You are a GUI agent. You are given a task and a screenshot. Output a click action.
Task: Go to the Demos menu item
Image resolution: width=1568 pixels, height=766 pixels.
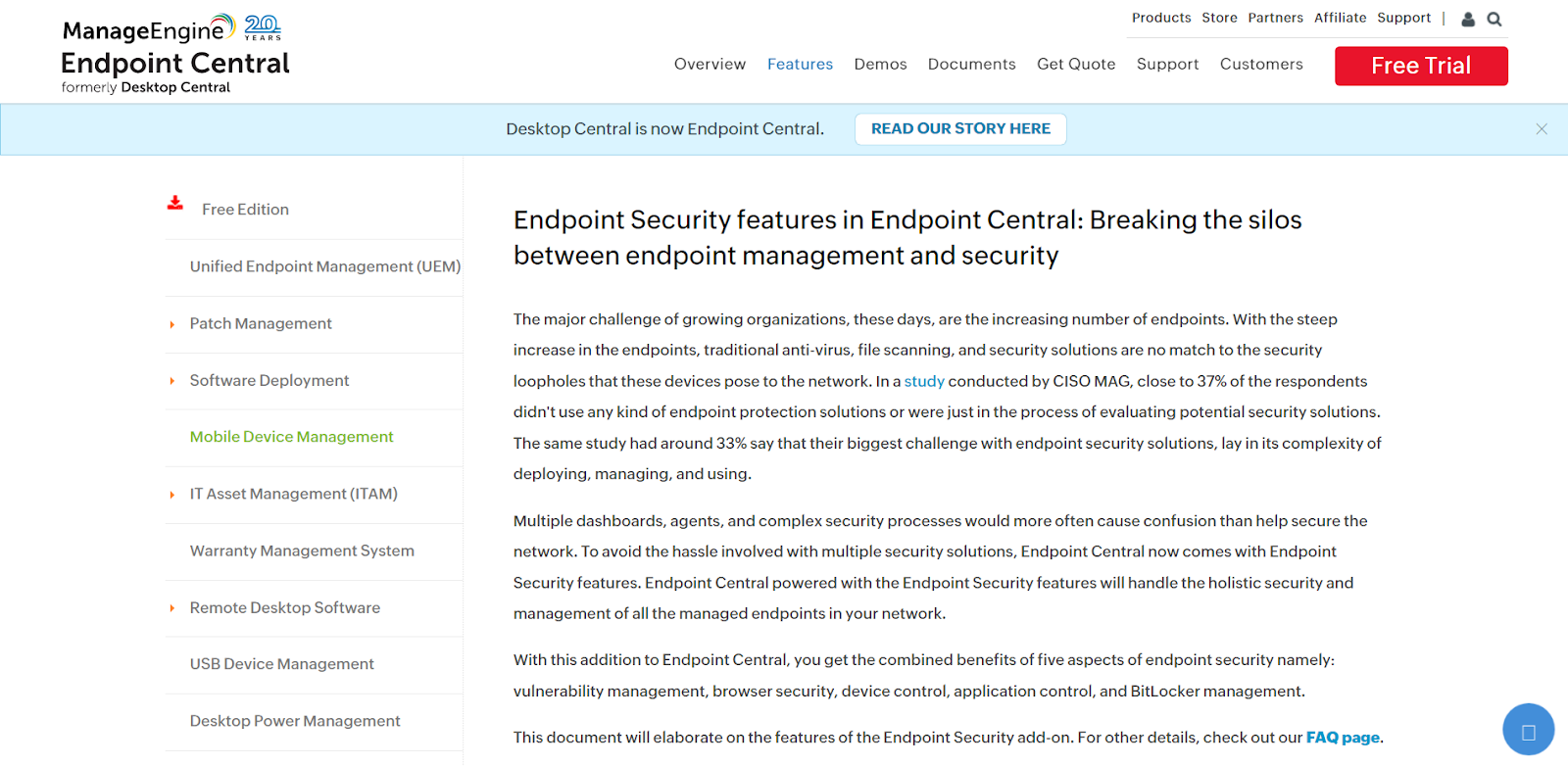pos(880,64)
